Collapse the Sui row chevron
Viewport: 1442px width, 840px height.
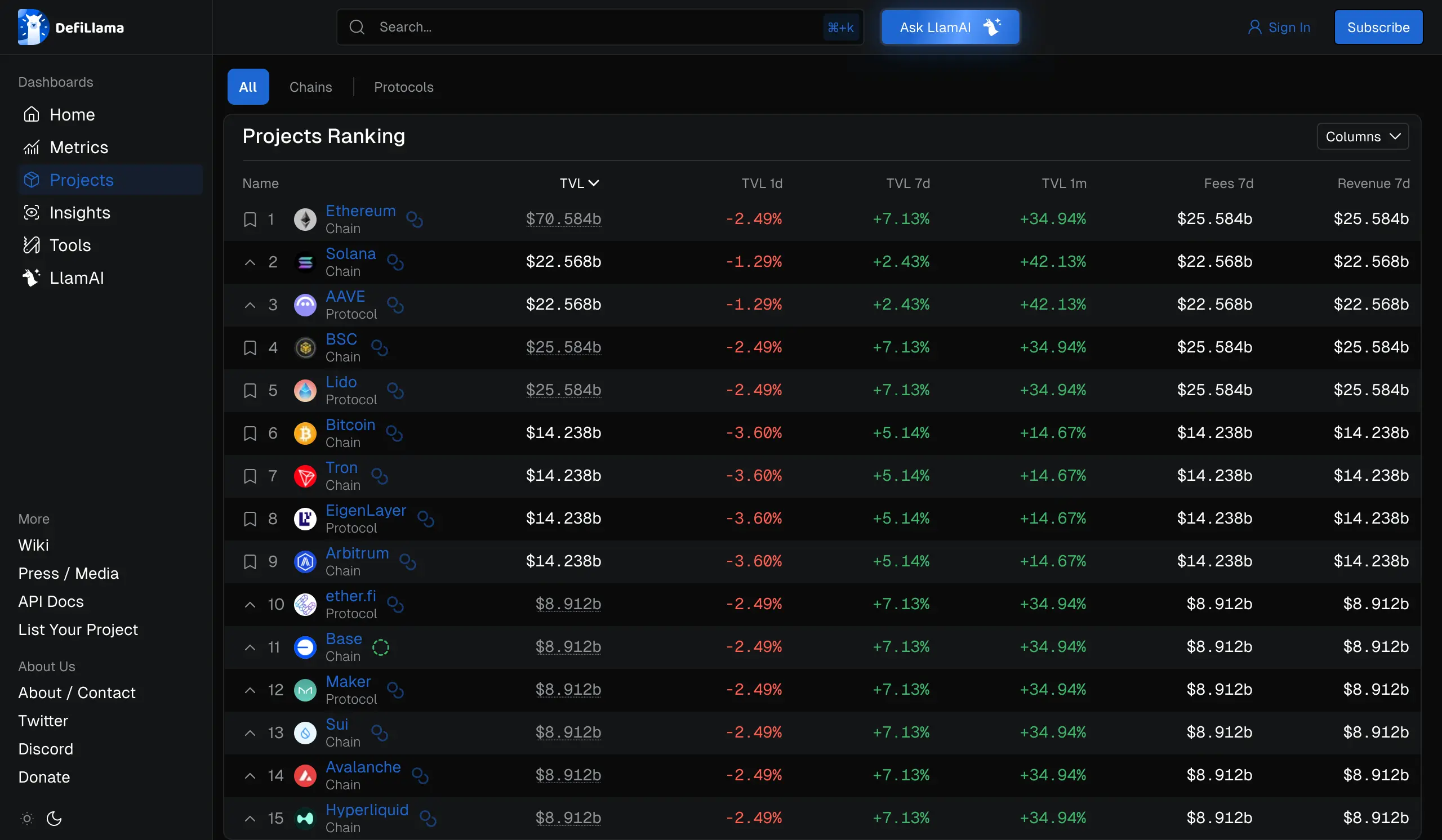pyautogui.click(x=250, y=732)
